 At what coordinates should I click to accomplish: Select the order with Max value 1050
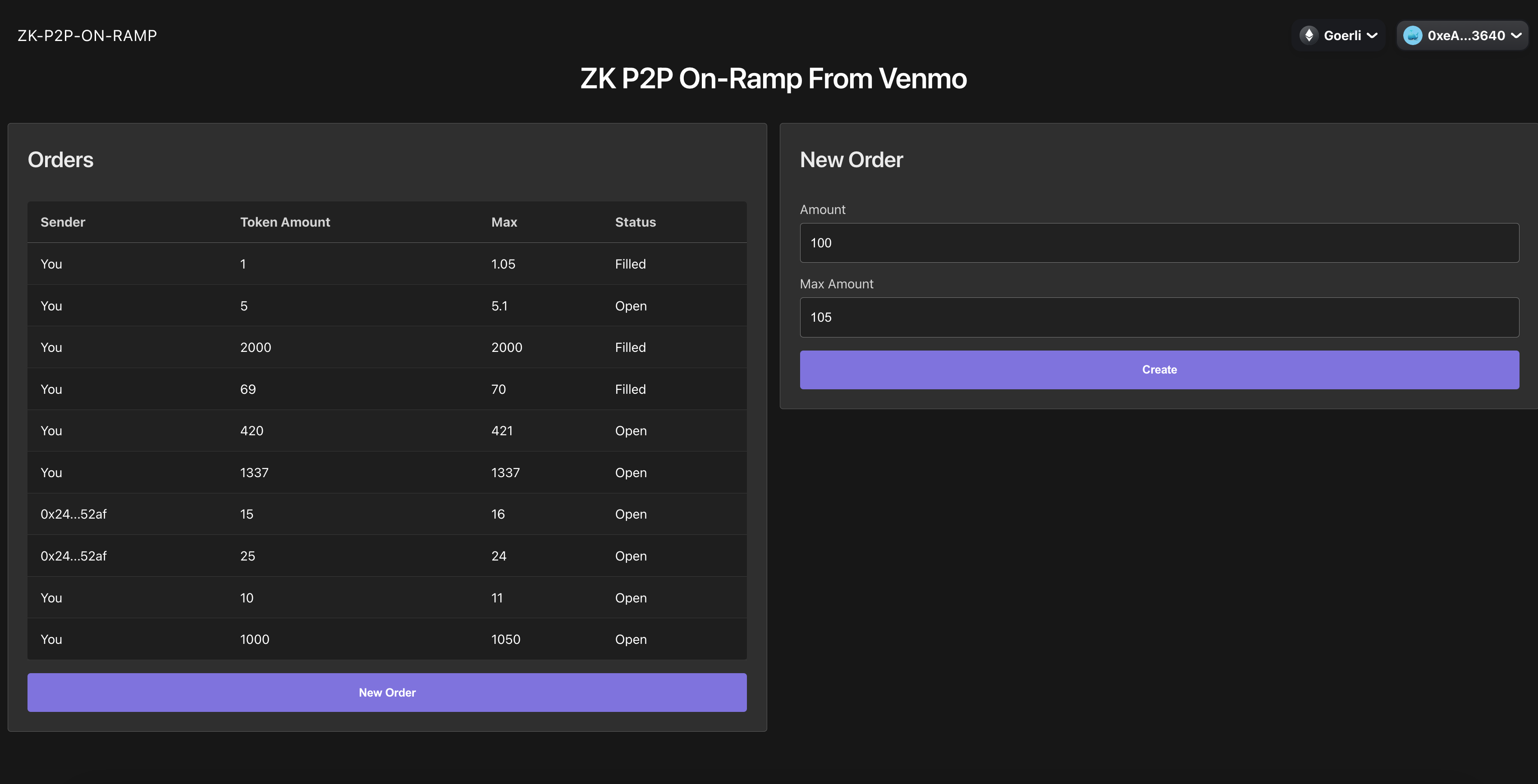(x=387, y=639)
